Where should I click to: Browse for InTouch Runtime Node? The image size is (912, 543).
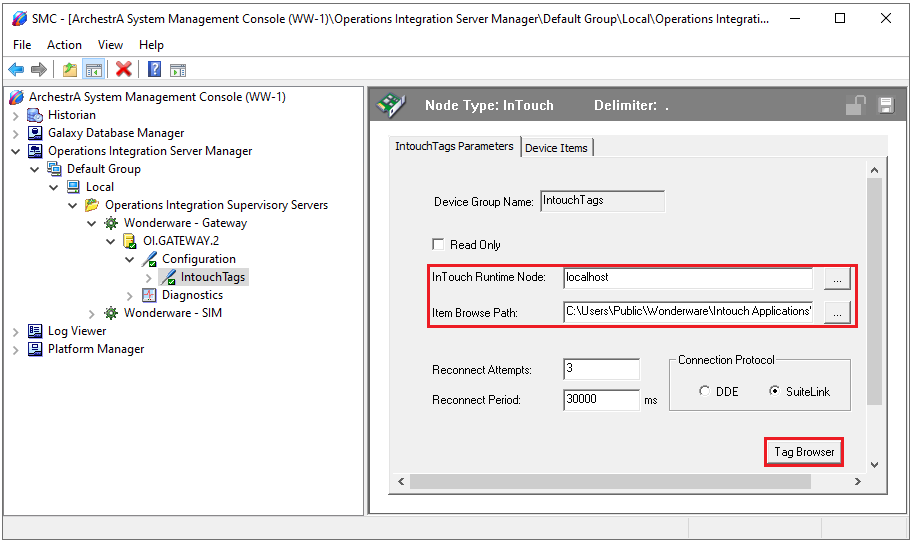click(837, 278)
